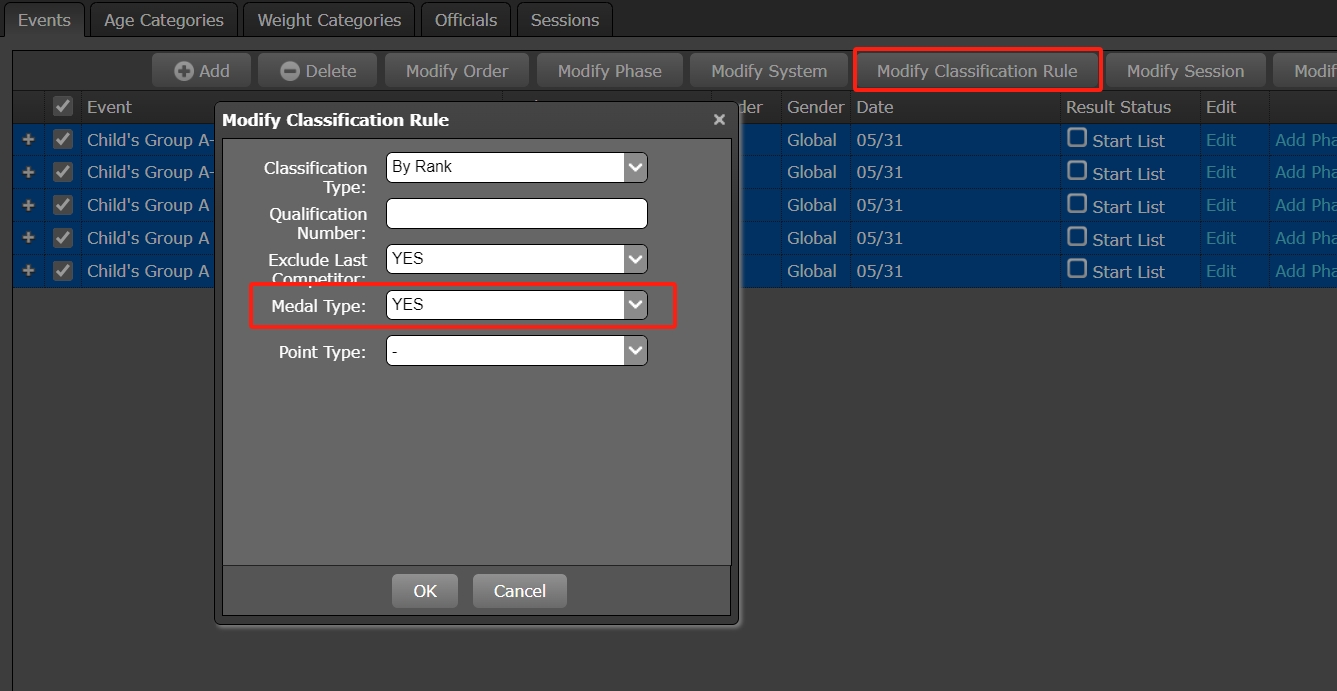Switch to the Officials tab
The width and height of the screenshot is (1337, 691).
click(x=466, y=20)
